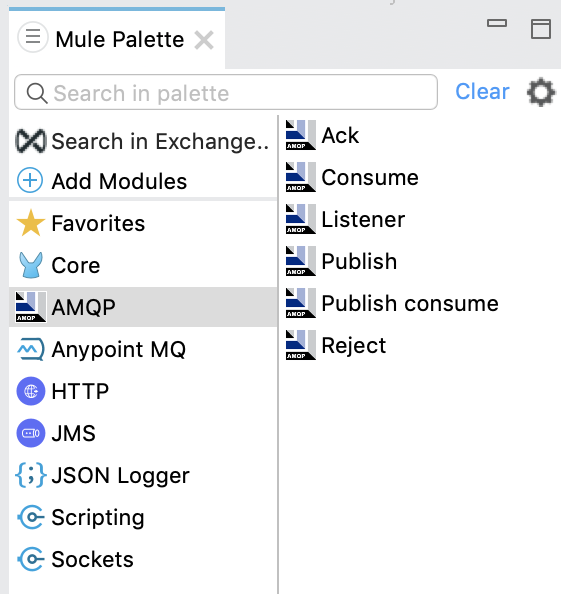Image resolution: width=561 pixels, height=594 pixels.
Task: Click the Sockets module icon
Action: 31,559
